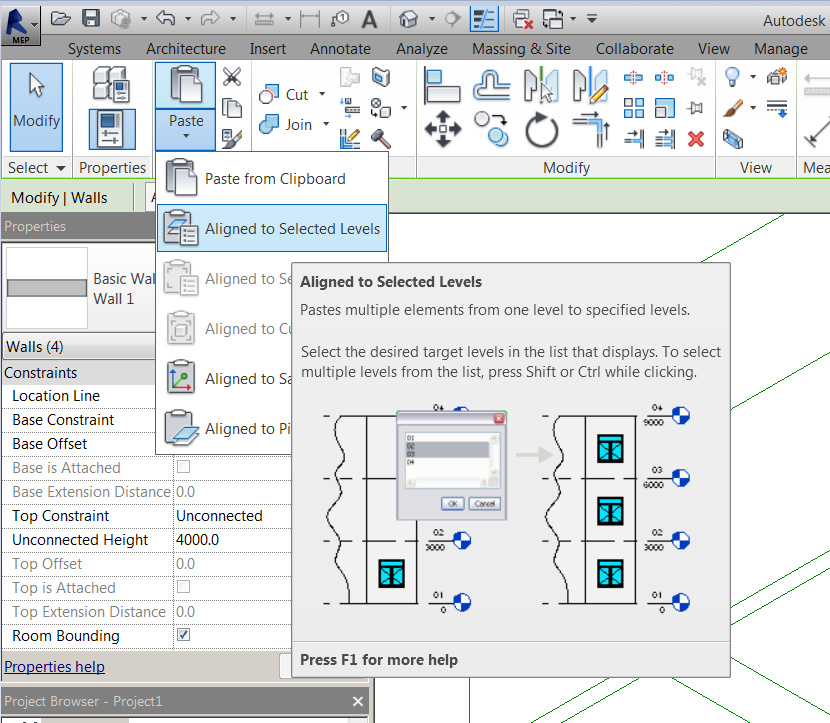830x723 pixels.
Task: Toggle the Properties palette icon
Action: coord(112,129)
